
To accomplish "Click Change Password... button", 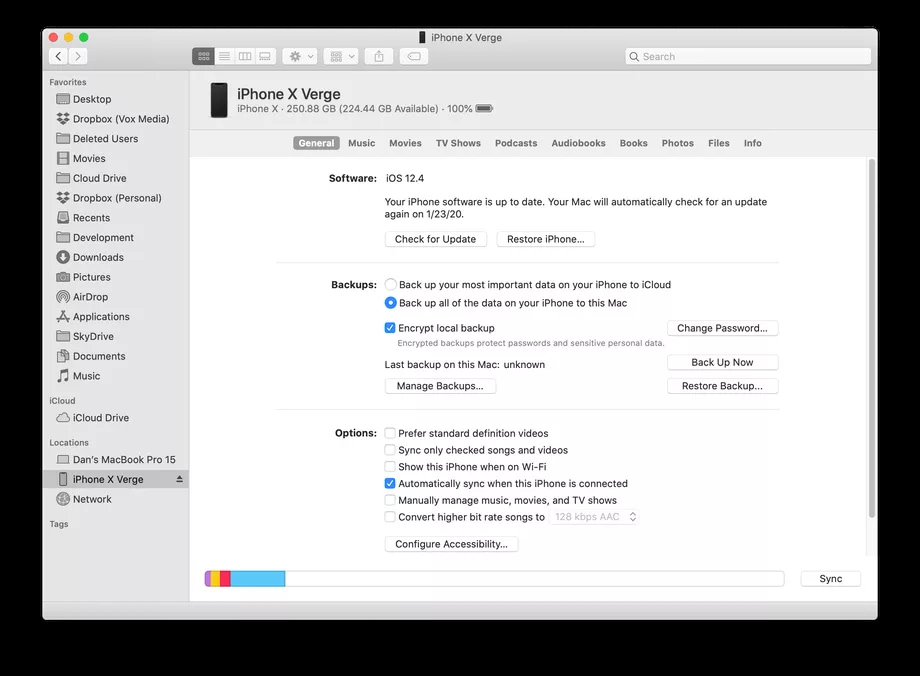I will tap(722, 328).
